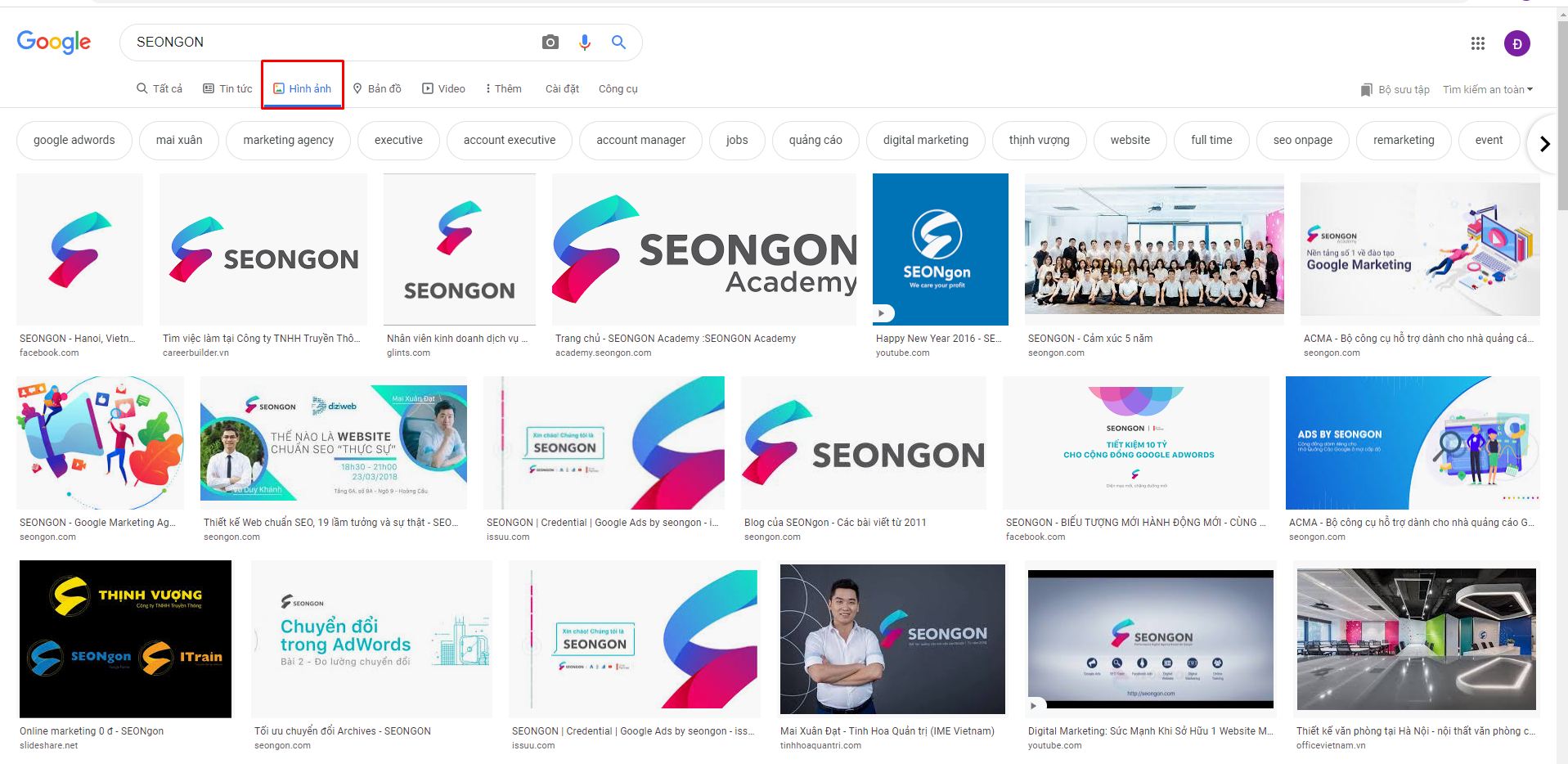Filter by seo onpage chip
The image size is (1568, 764).
click(1303, 140)
